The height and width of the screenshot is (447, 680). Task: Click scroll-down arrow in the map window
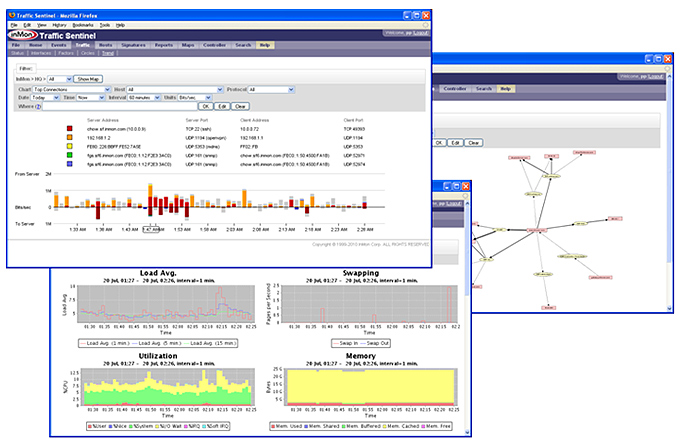coord(669,309)
